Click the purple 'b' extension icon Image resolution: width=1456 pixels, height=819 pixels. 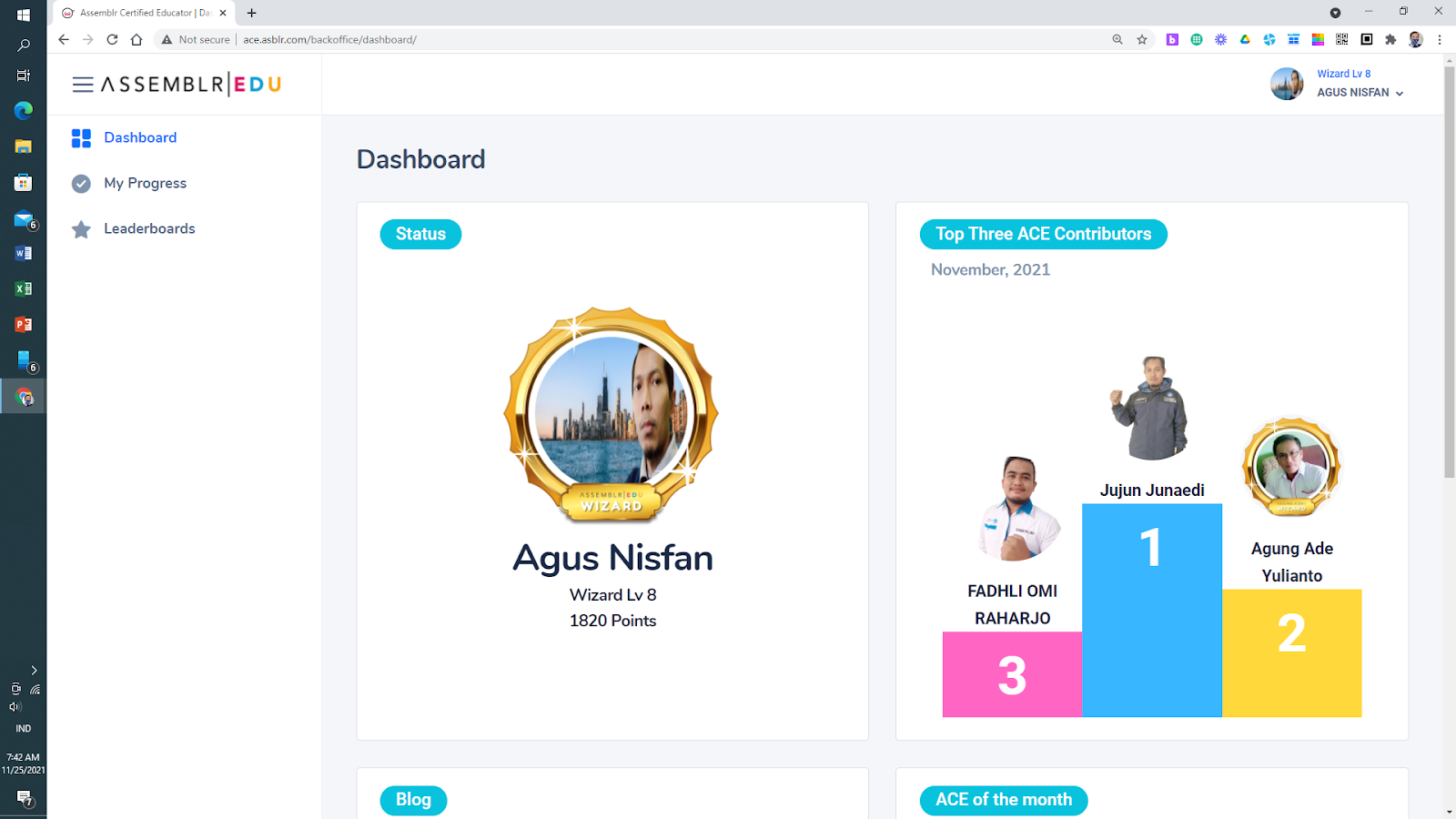coord(1172,39)
